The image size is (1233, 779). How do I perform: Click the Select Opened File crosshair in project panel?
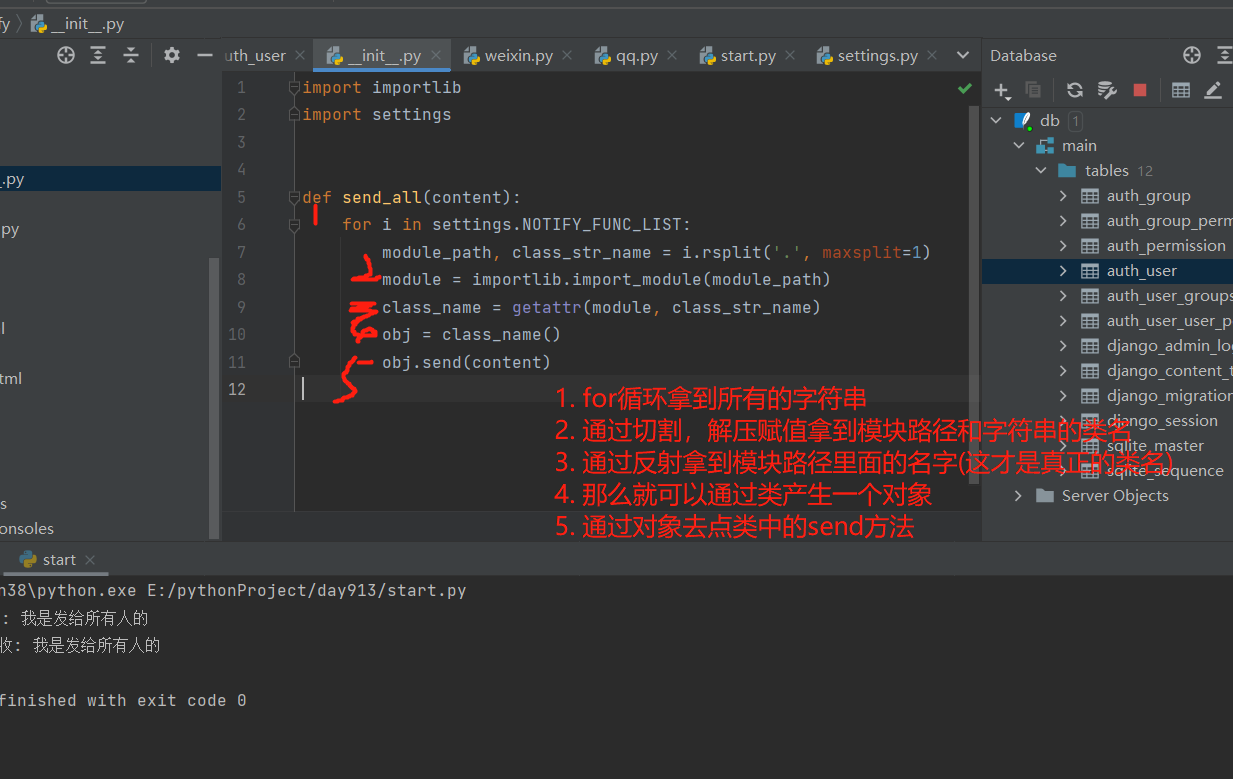[x=66, y=56]
